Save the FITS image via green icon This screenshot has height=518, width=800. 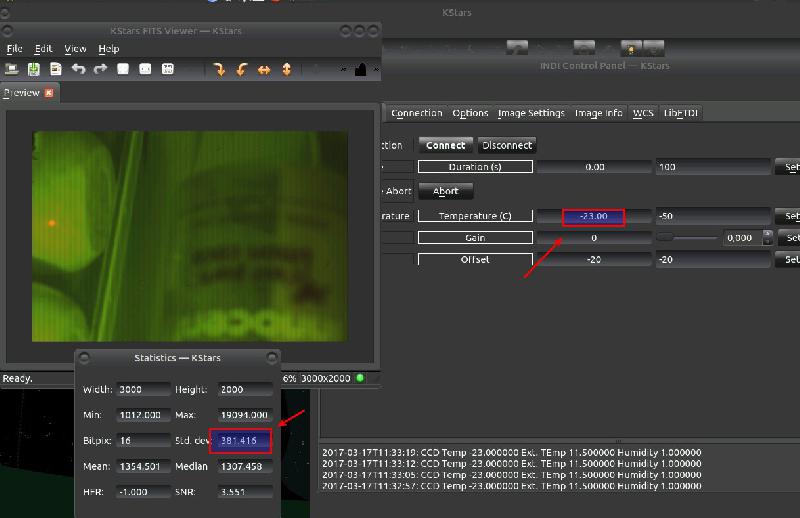click(x=34, y=69)
